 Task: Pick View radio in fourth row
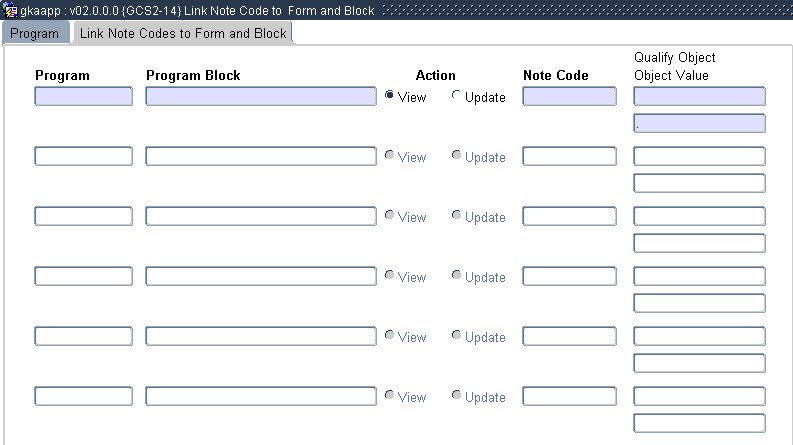tap(390, 276)
